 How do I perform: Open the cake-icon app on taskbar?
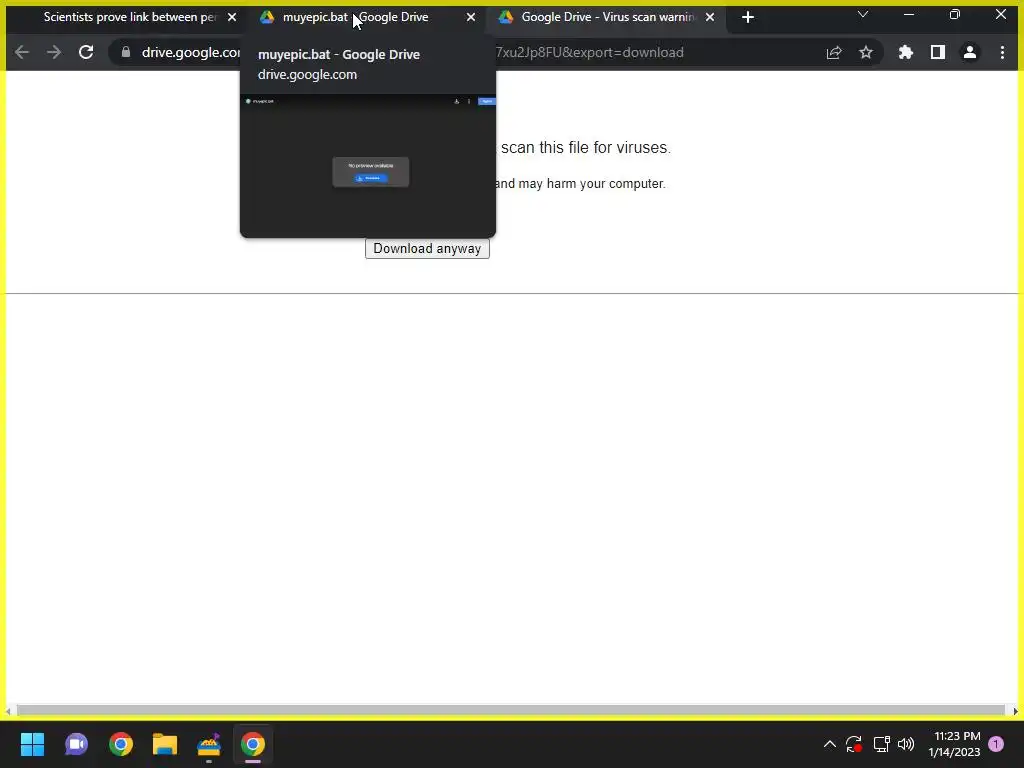tap(209, 744)
